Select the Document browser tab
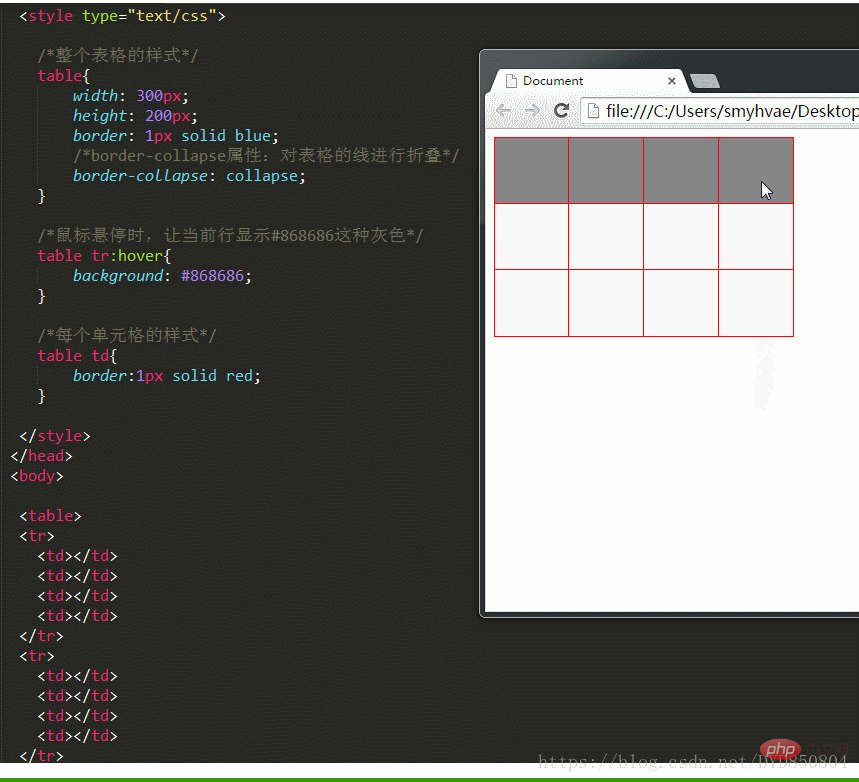 pos(589,81)
